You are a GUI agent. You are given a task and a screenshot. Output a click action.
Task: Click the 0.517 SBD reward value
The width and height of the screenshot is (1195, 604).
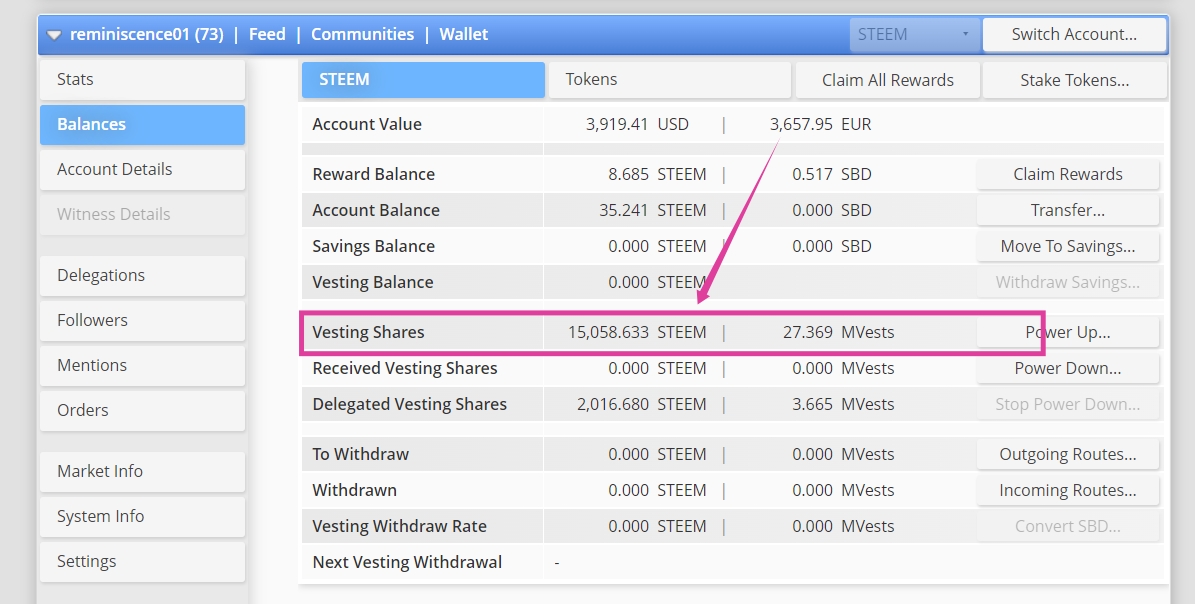(x=831, y=174)
